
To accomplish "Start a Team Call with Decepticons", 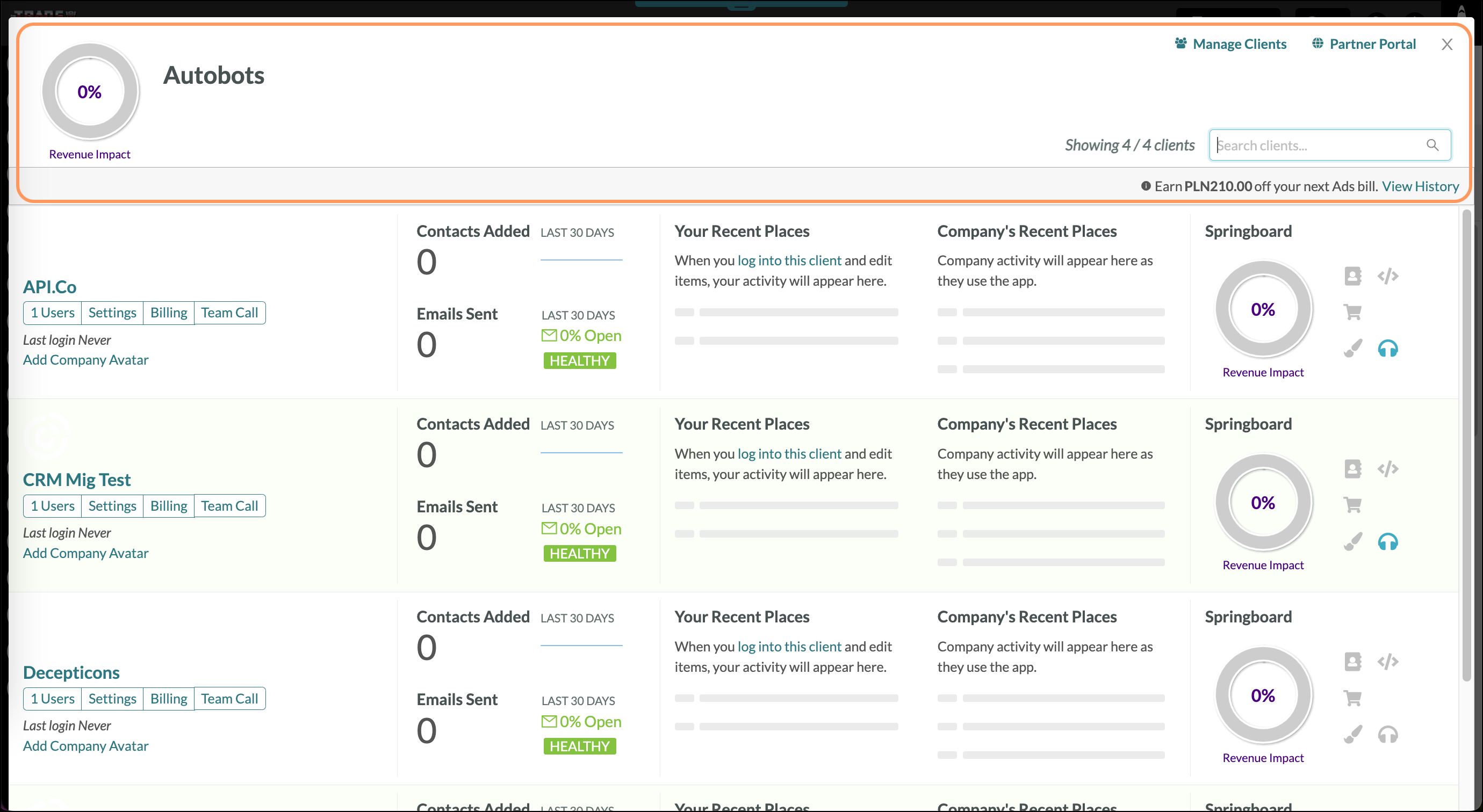I will click(230, 699).
